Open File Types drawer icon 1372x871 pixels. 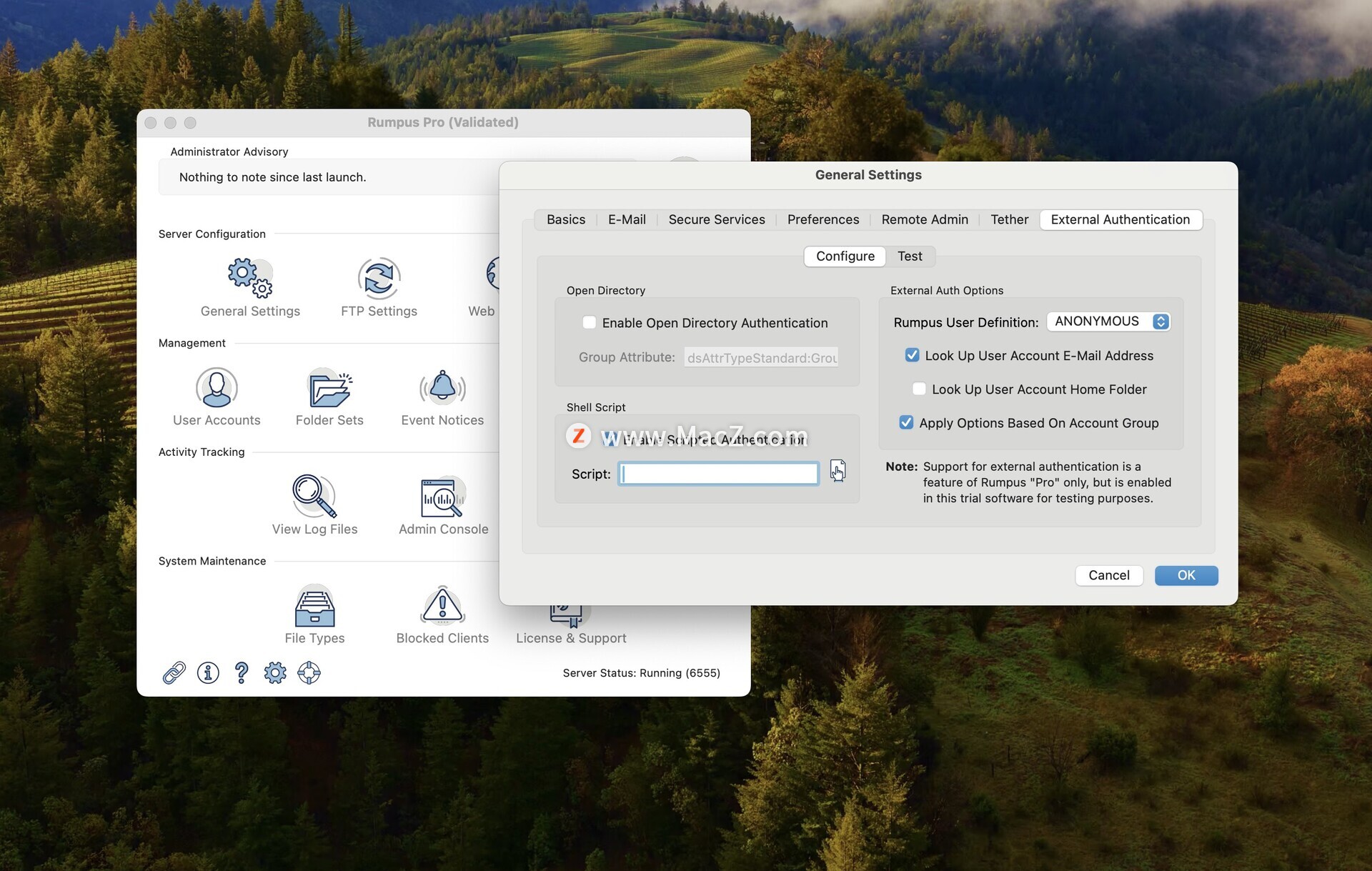pyautogui.click(x=314, y=606)
